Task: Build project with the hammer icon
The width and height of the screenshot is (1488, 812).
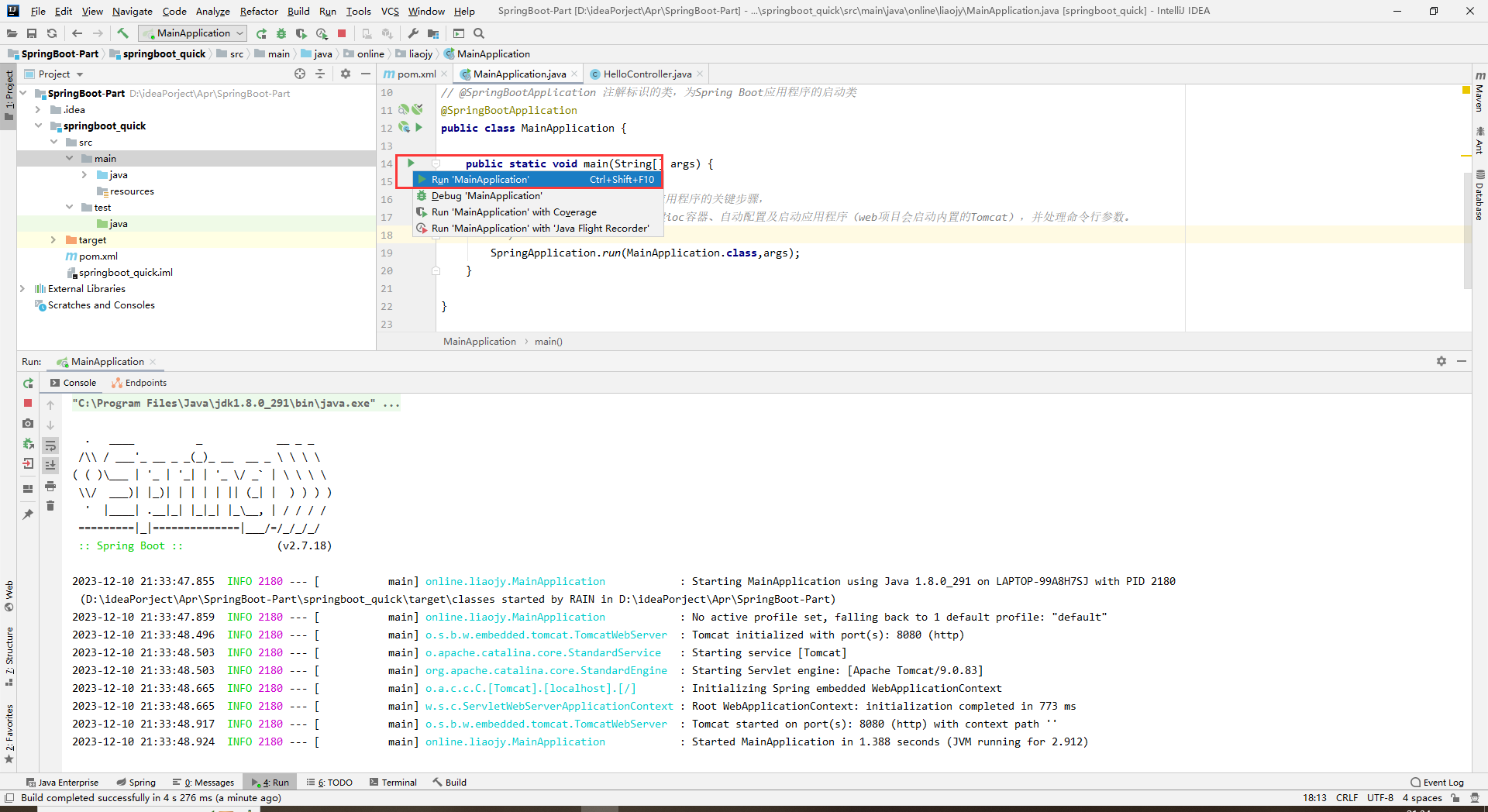Action: click(122, 33)
